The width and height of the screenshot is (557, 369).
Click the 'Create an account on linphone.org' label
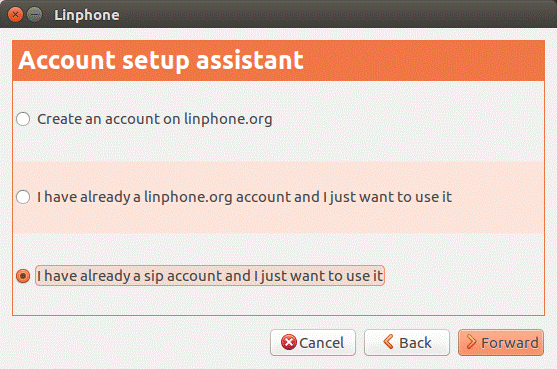pyautogui.click(x=155, y=119)
